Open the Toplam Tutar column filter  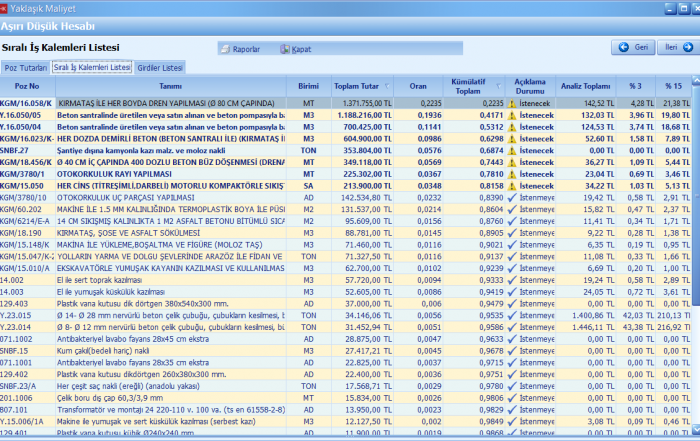(386, 86)
